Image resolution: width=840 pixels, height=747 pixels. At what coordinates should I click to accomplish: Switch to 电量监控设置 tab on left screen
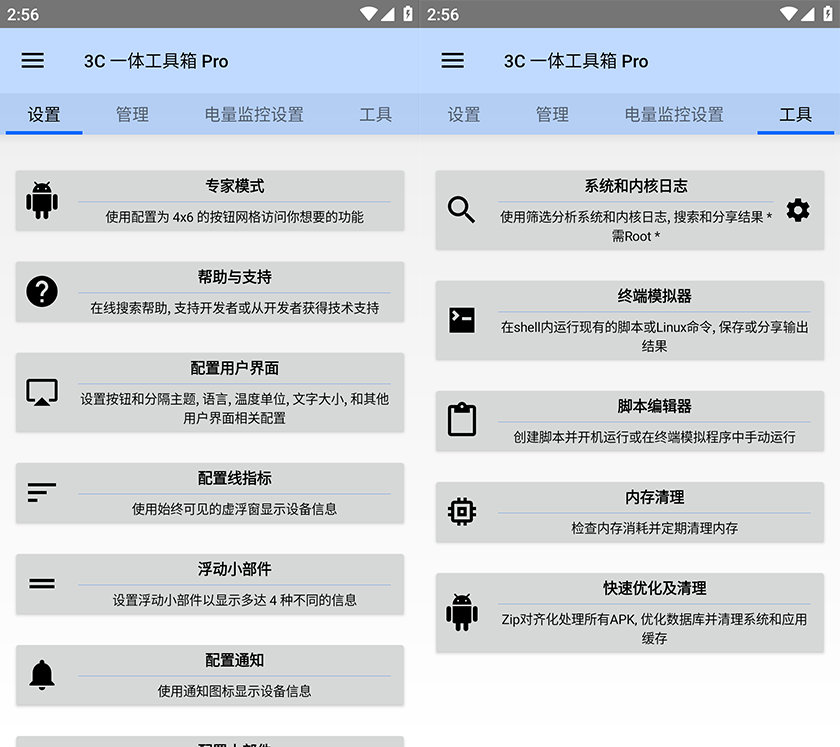pos(254,114)
